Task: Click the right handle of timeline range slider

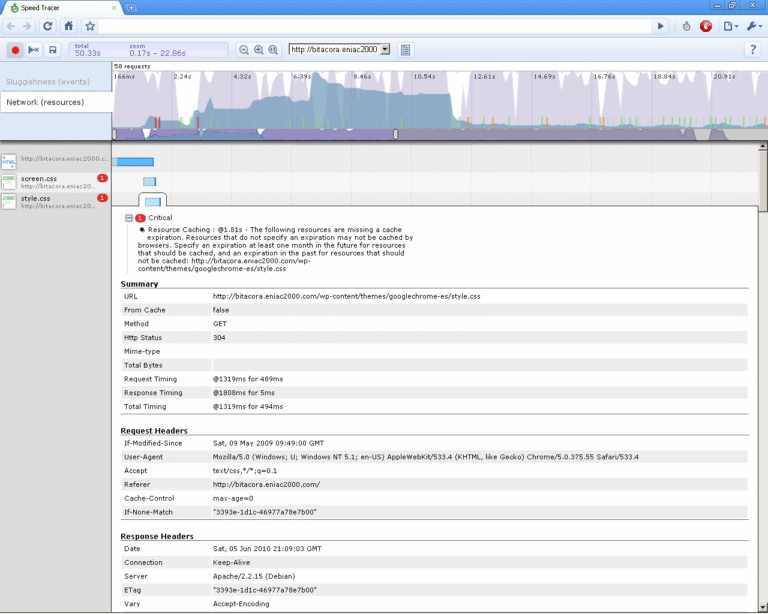Action: coord(396,134)
